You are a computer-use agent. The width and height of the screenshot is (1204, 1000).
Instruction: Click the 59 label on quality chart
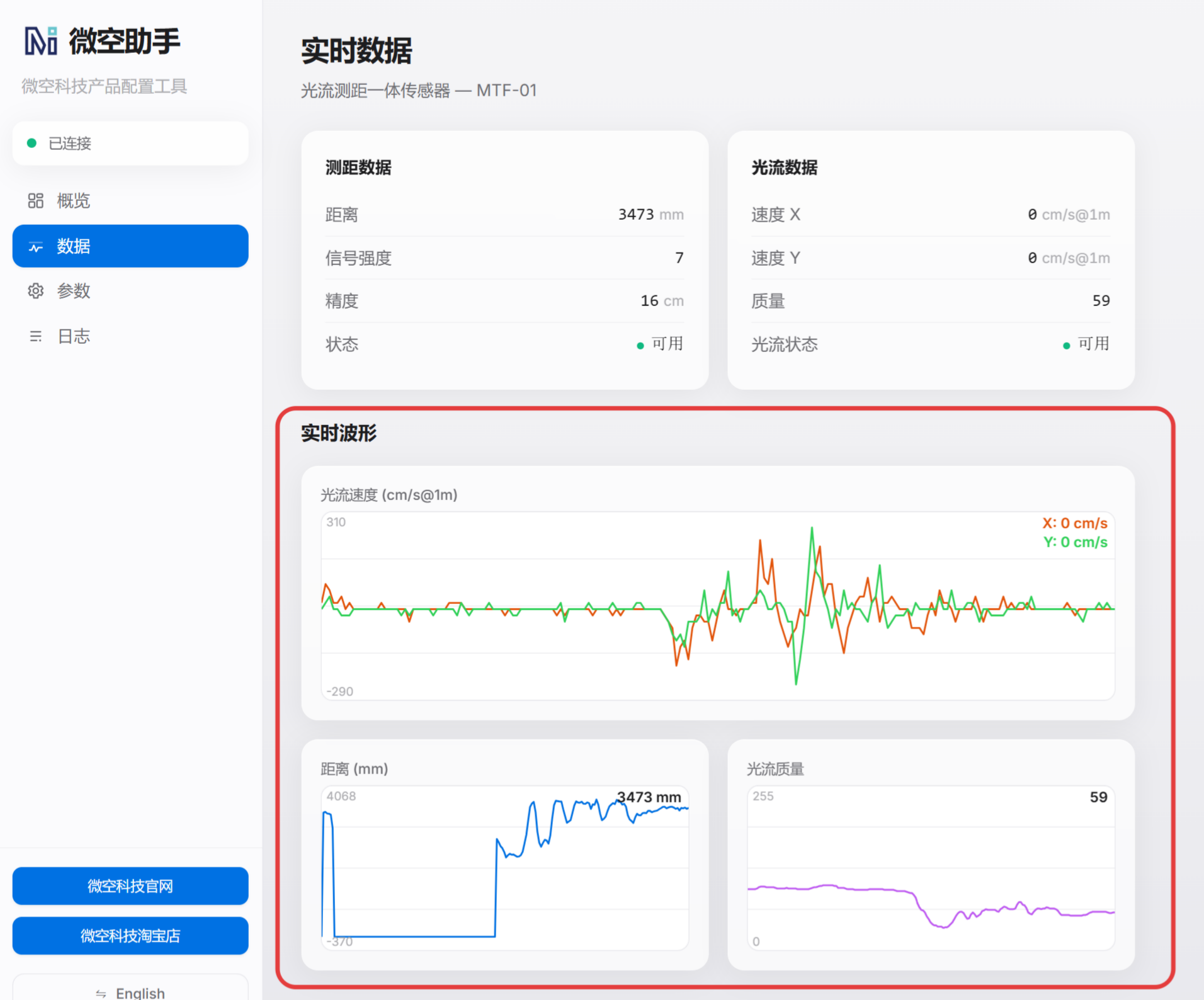1099,797
